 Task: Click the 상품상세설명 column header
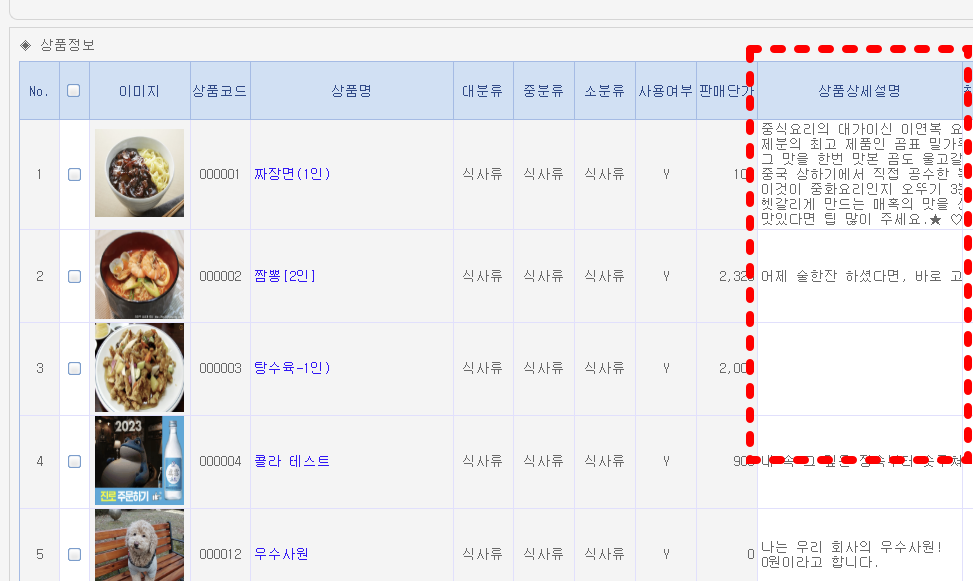859,91
